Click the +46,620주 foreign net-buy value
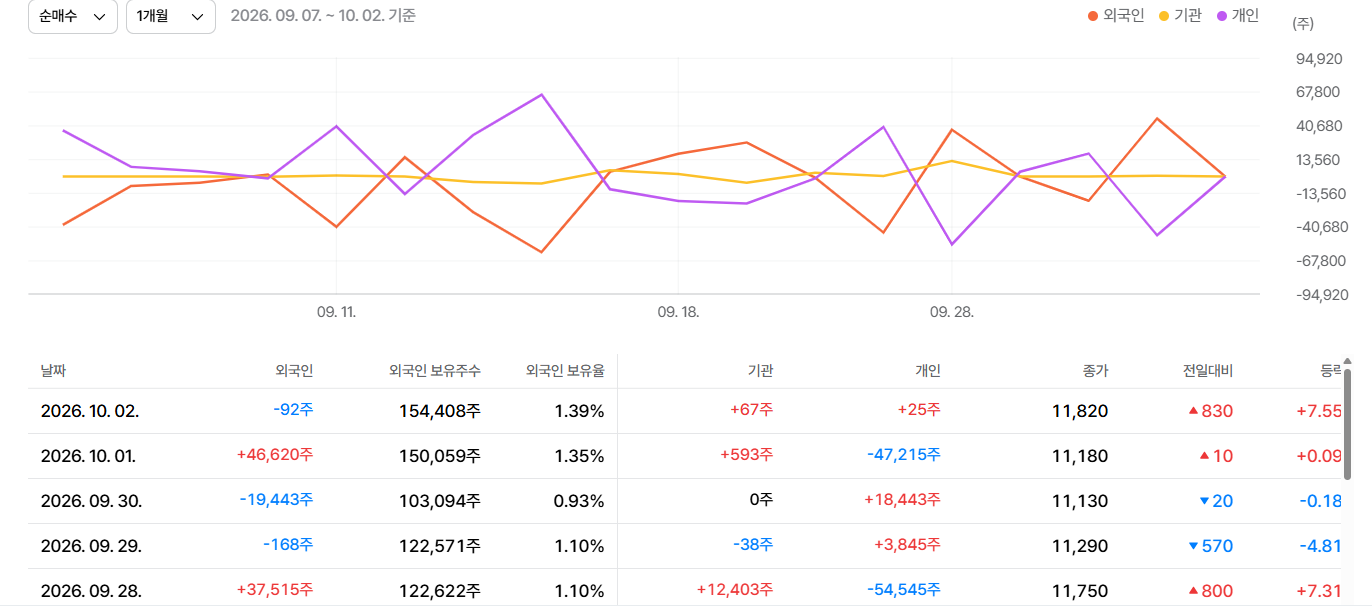This screenshot has height=606, width=1372. click(x=275, y=455)
